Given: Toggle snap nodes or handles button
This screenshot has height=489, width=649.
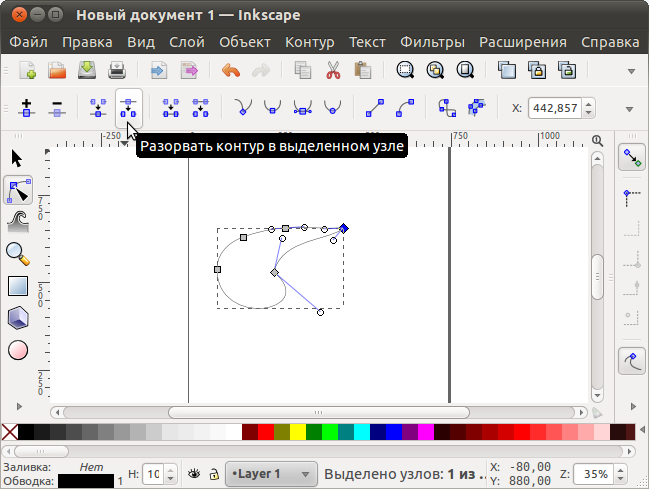Looking at the screenshot, I should point(632,361).
